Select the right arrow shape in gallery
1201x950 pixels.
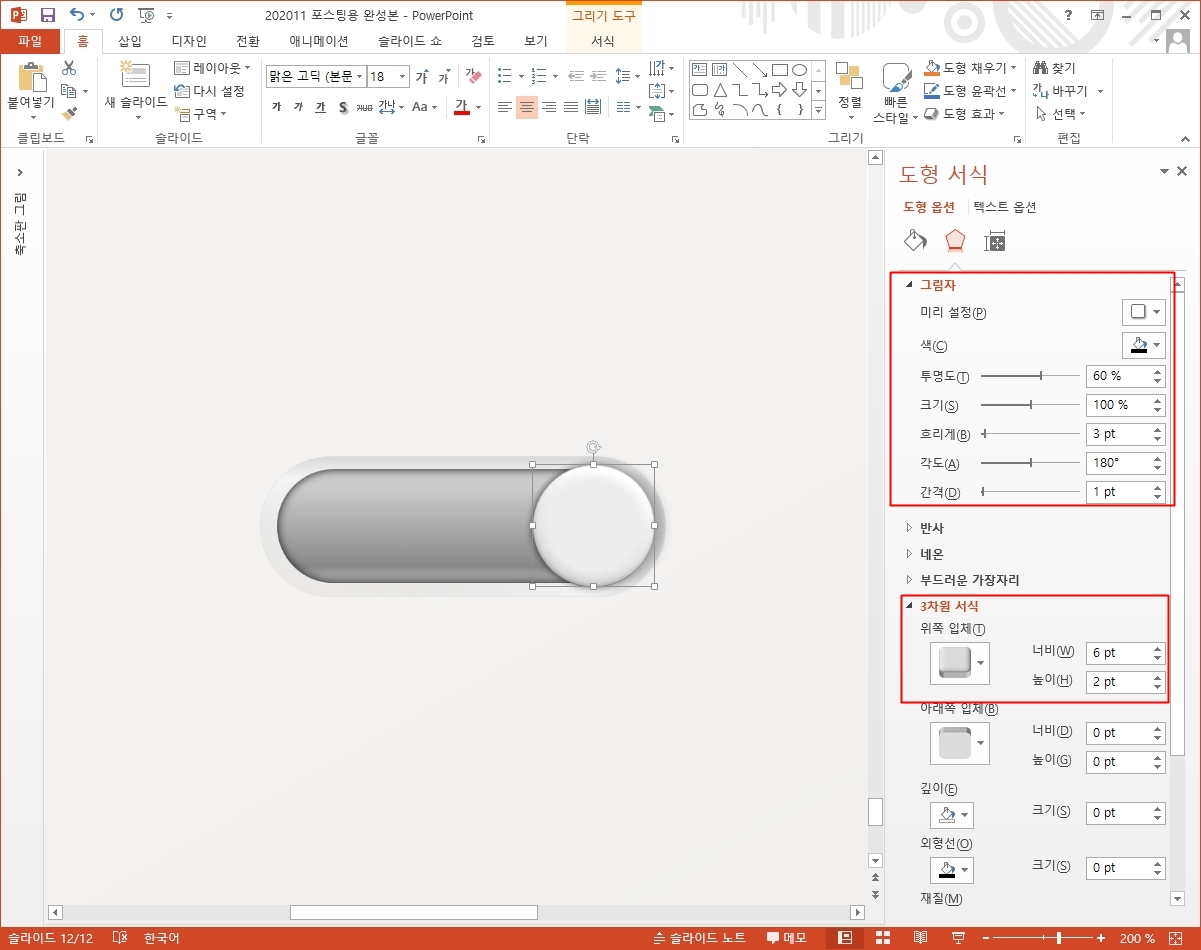pos(780,89)
